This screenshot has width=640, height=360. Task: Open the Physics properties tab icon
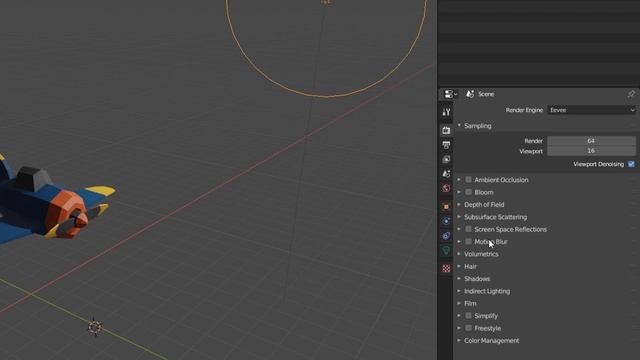click(446, 221)
